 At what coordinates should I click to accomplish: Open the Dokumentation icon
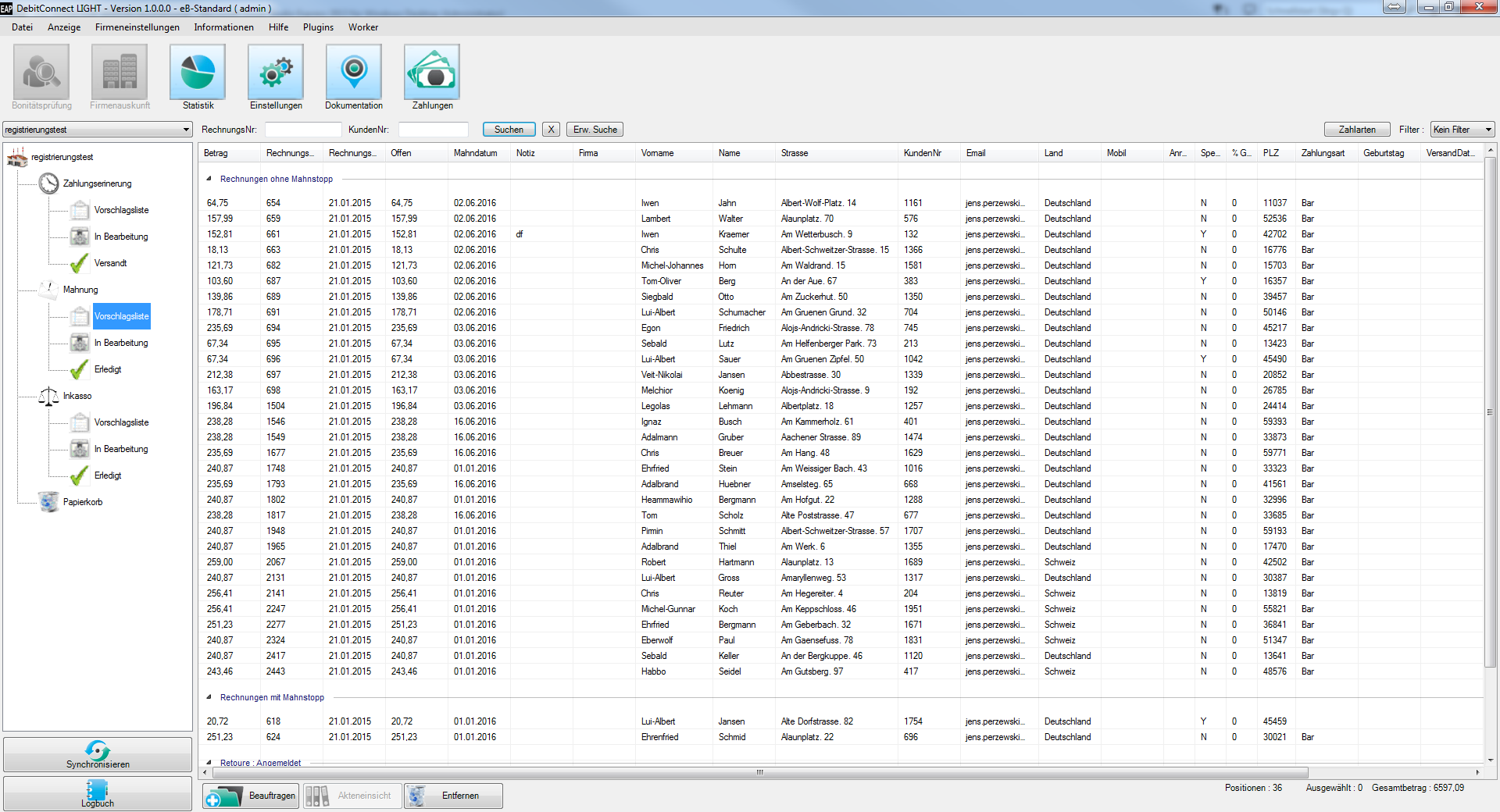(354, 72)
